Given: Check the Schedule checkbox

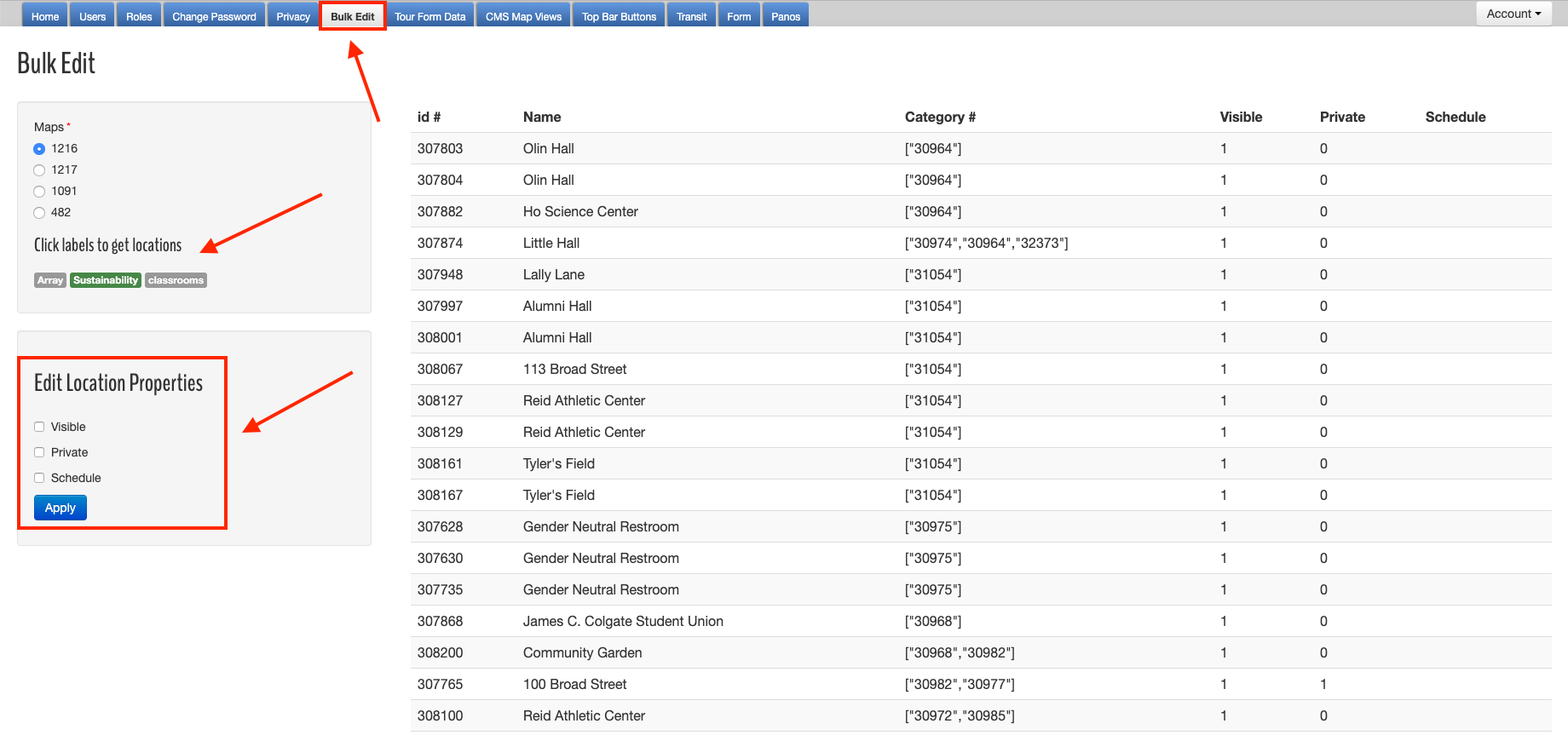Looking at the screenshot, I should pos(39,478).
